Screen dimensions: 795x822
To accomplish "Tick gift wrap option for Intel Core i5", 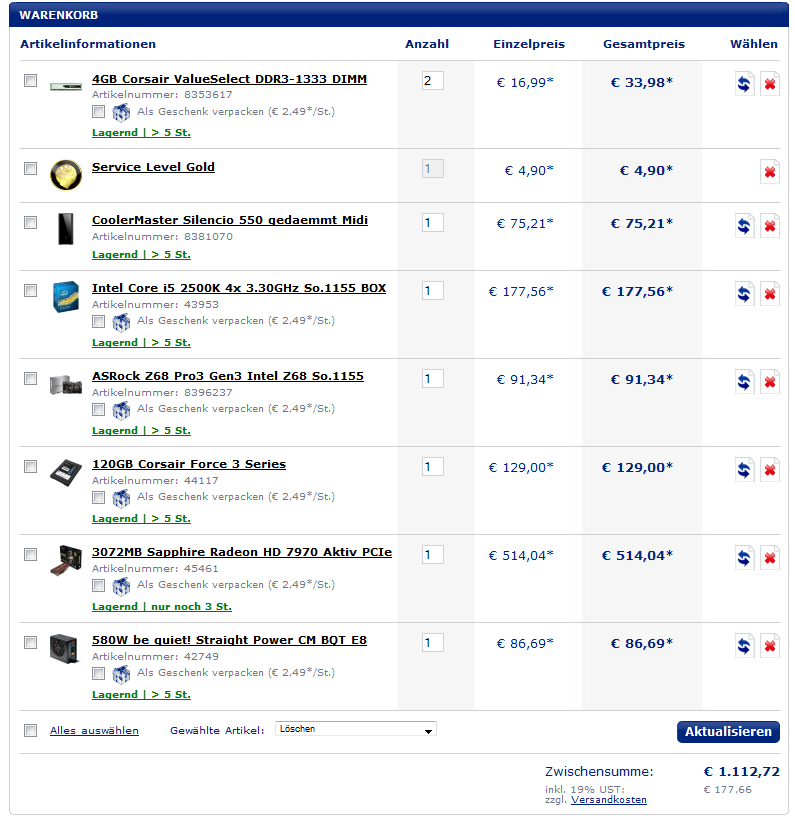I will coord(98,321).
